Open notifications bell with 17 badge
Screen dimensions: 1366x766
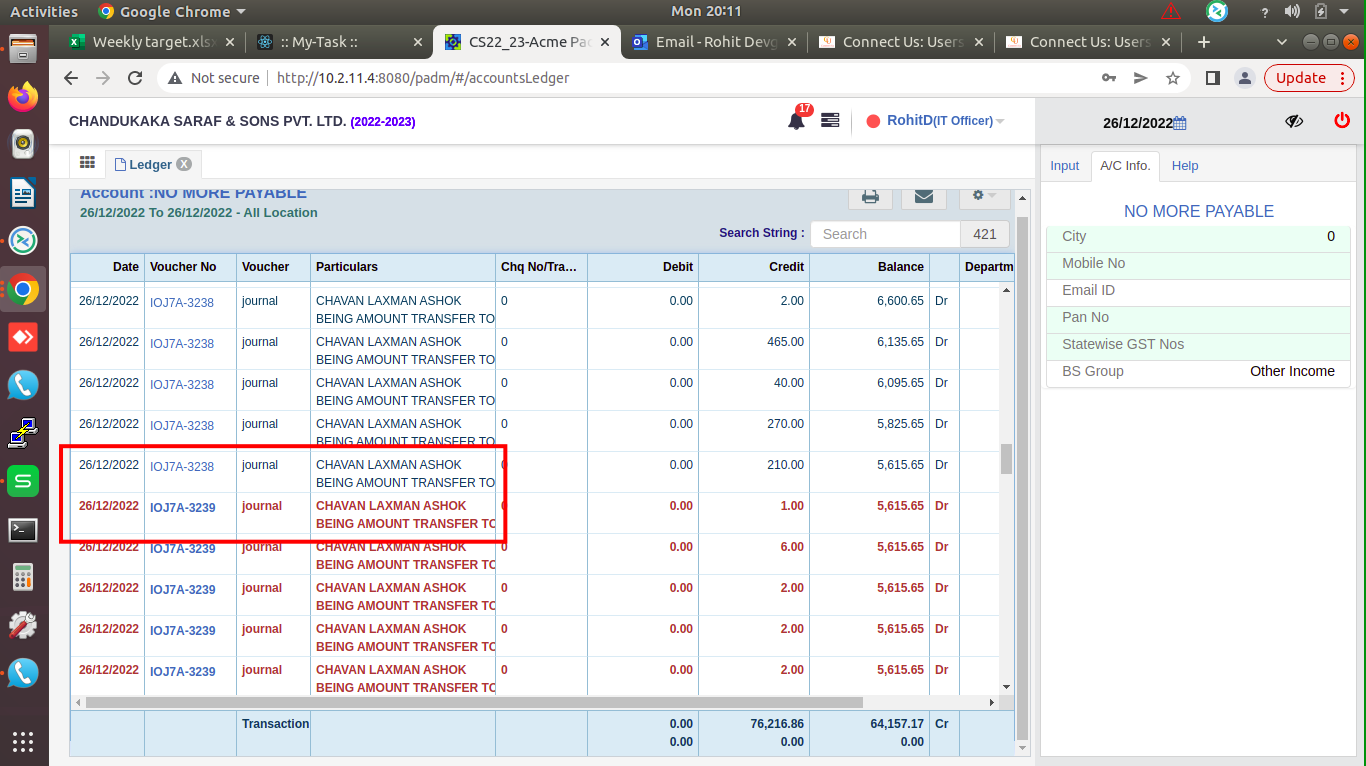pos(797,120)
